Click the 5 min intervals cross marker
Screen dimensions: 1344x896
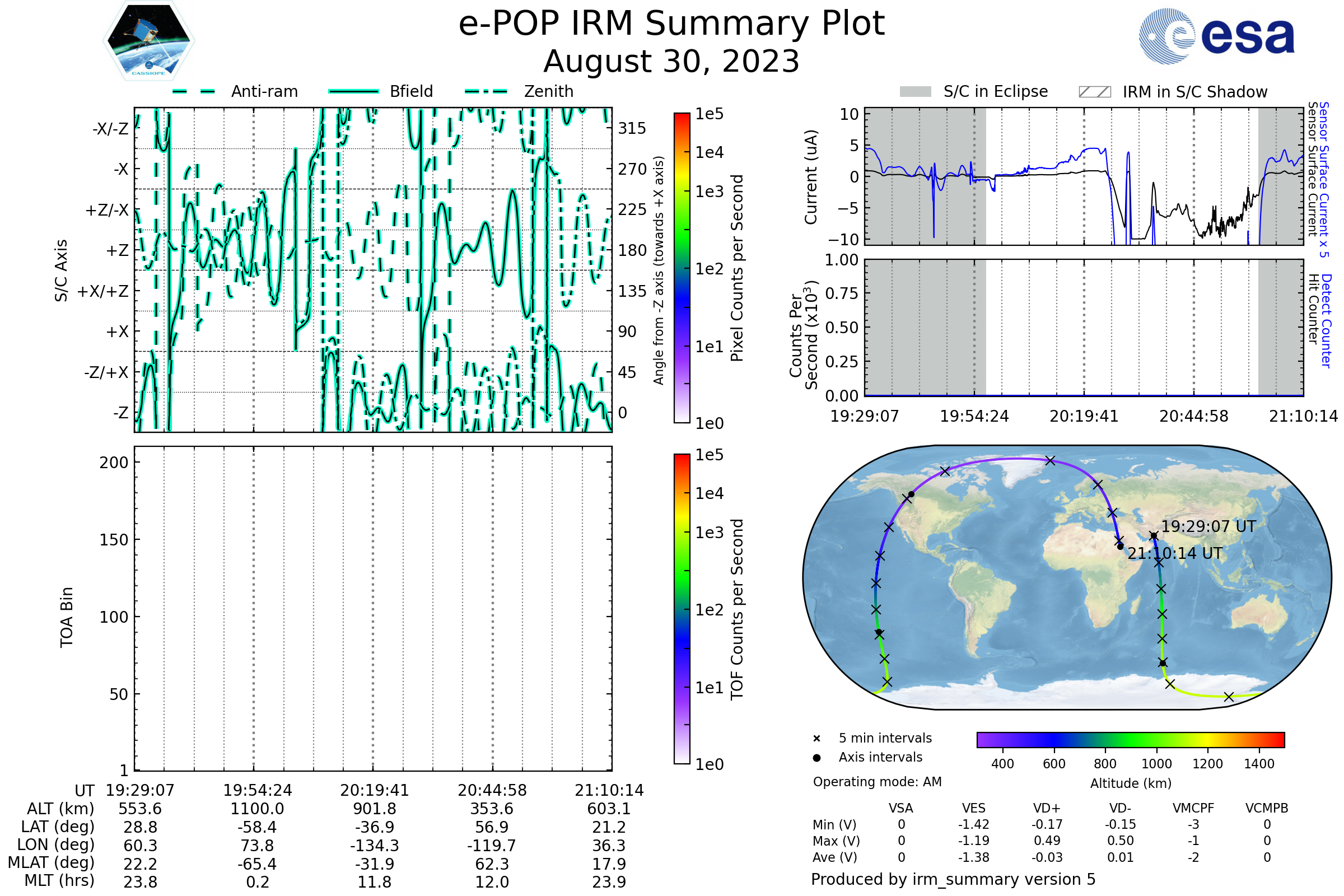click(816, 739)
